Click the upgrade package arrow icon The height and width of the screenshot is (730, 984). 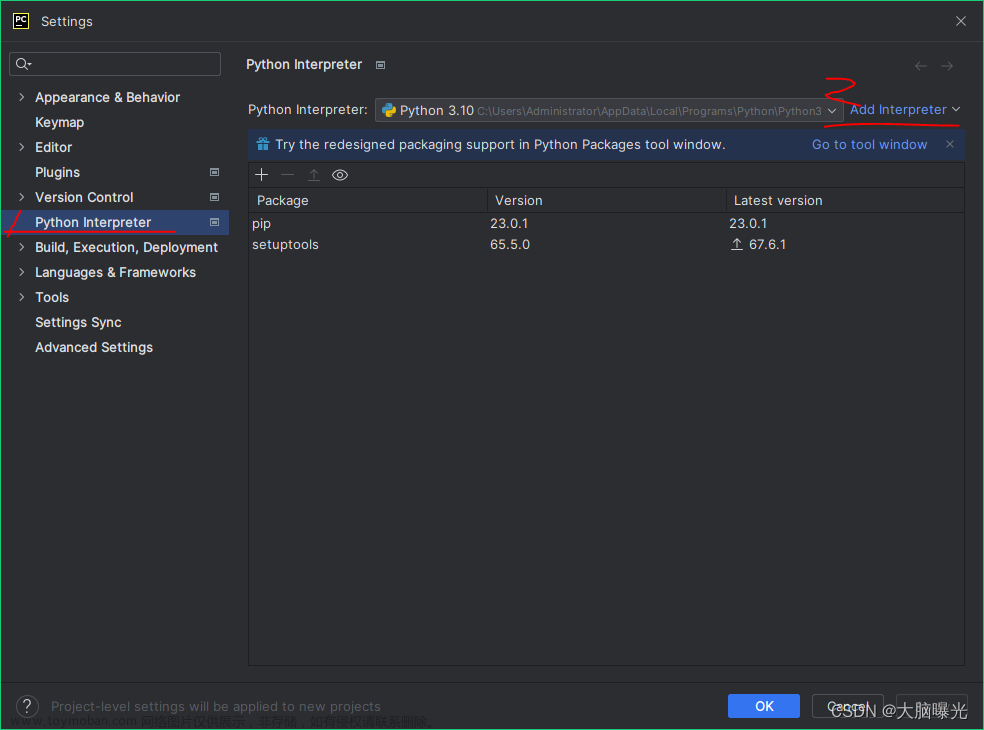pyautogui.click(x=314, y=174)
